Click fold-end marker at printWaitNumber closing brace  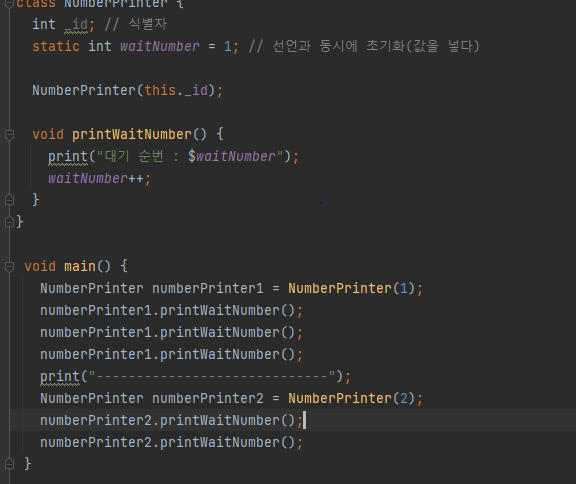[10, 200]
